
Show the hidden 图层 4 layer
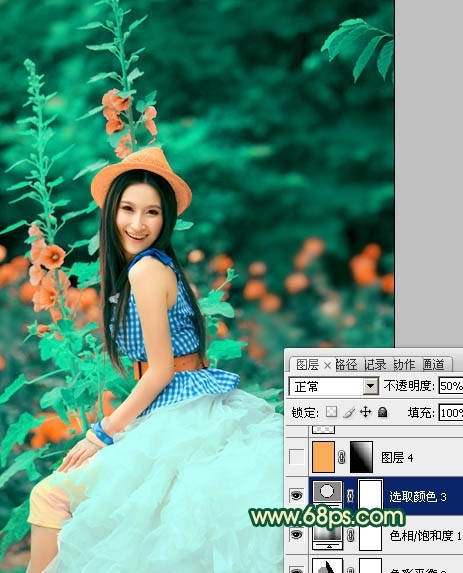point(296,457)
